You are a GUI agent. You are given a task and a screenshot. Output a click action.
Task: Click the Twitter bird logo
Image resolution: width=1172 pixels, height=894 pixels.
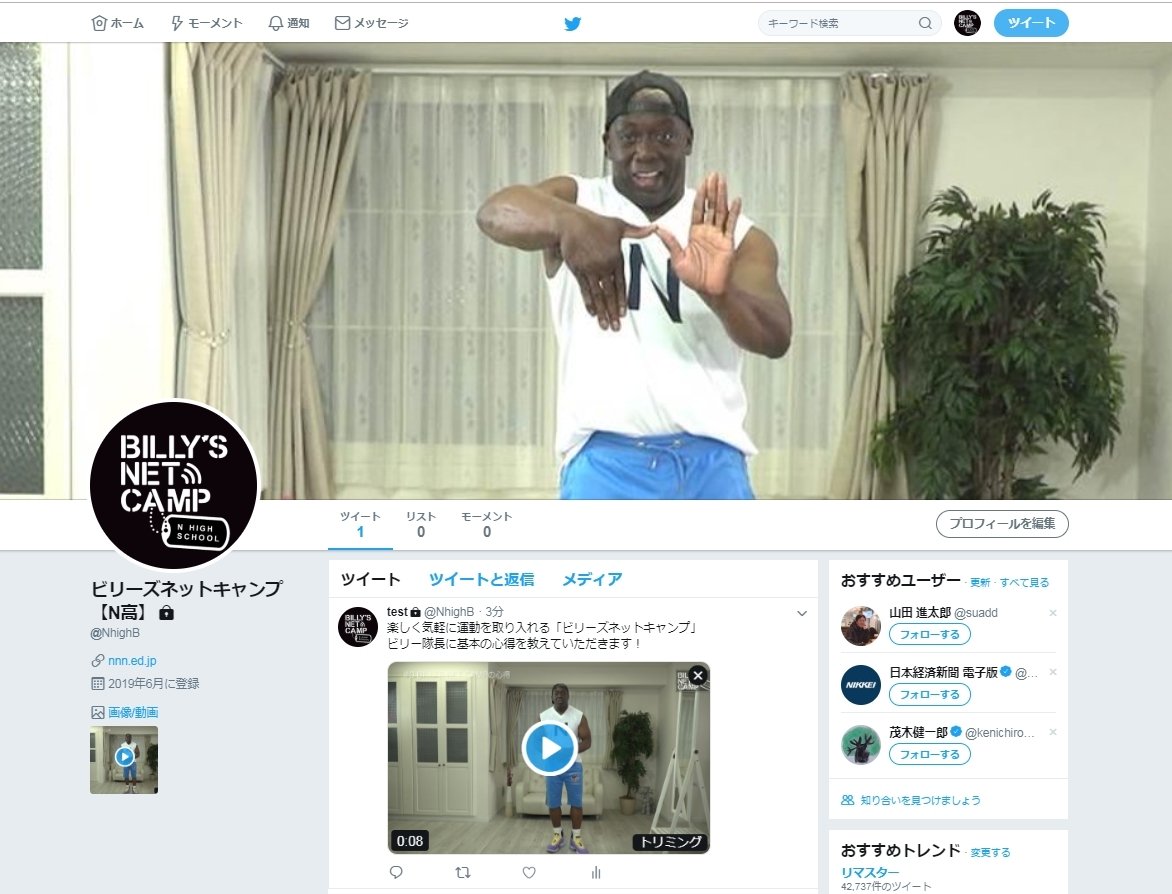[x=572, y=23]
